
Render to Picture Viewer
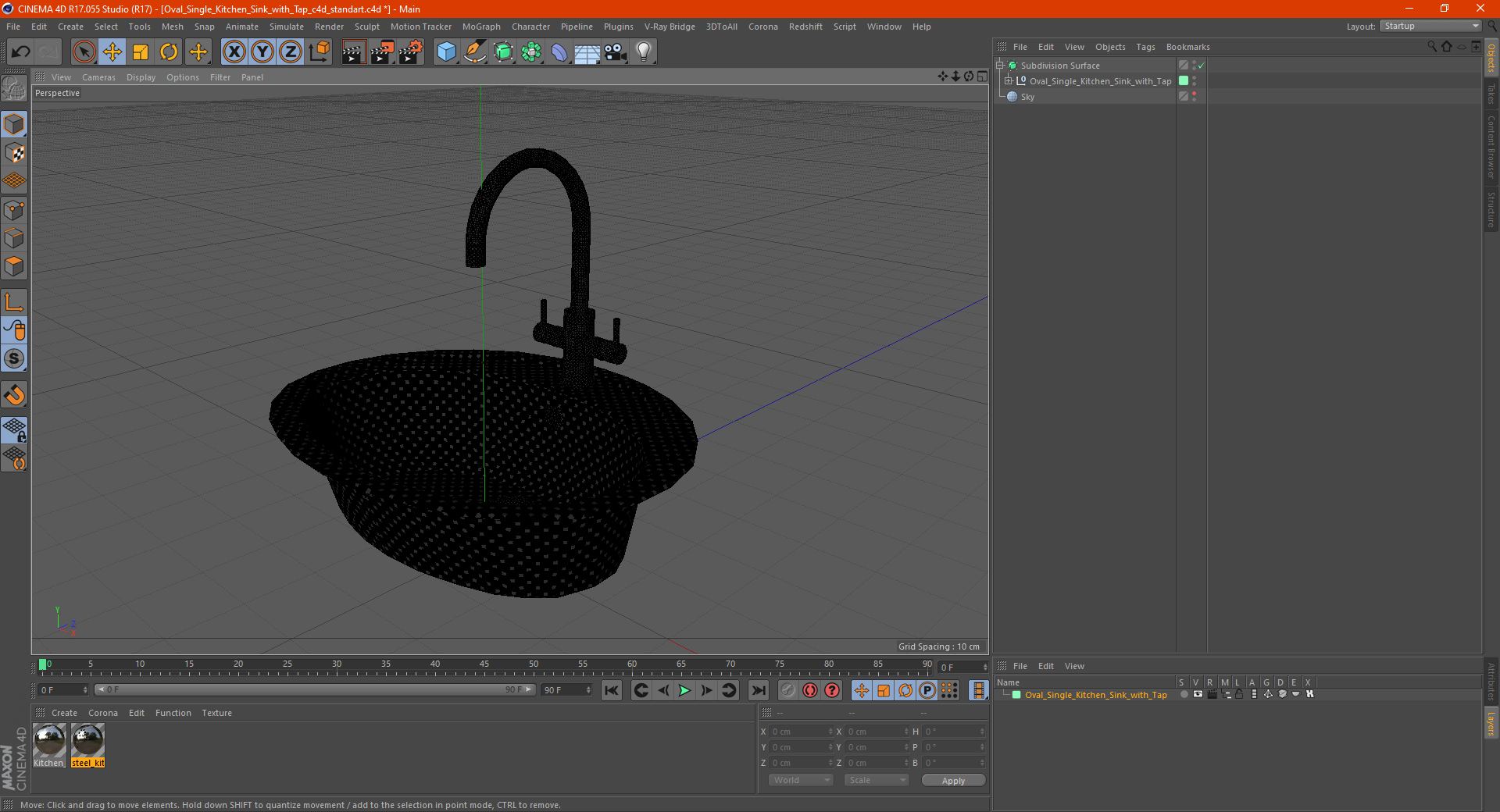382,52
